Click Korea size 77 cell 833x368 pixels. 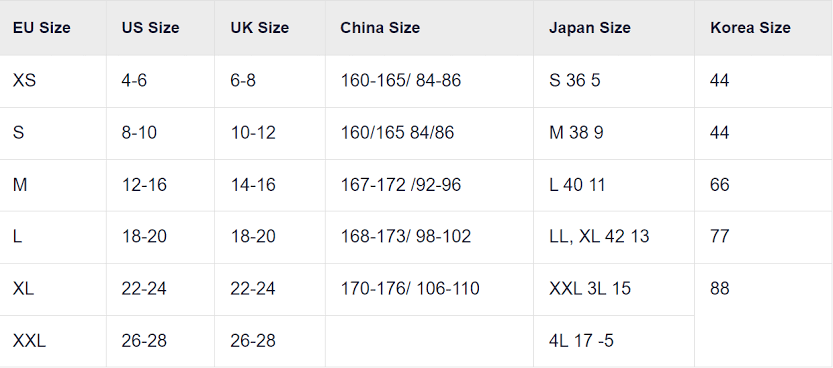point(763,237)
